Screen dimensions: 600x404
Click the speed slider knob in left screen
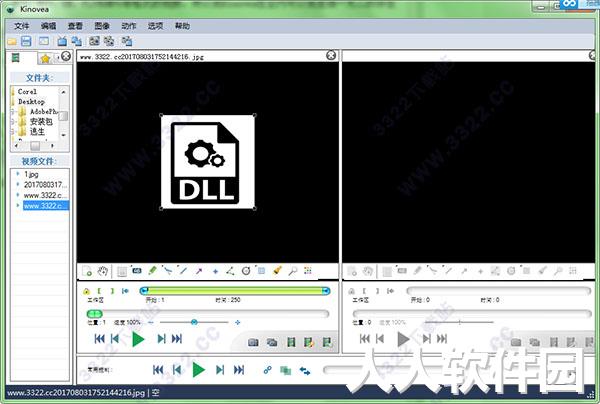click(x=194, y=322)
